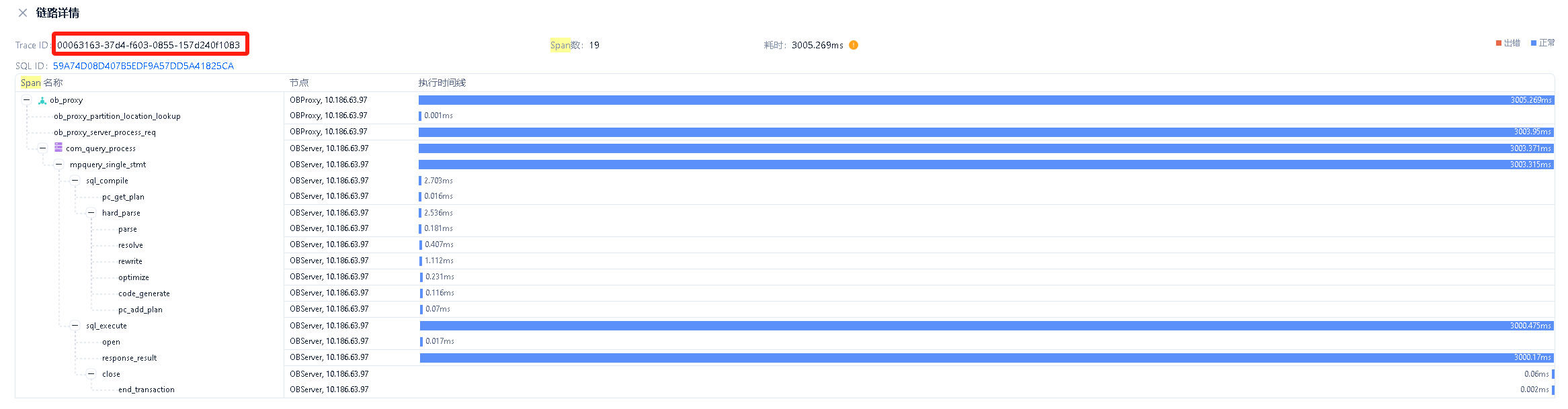This screenshot has width=1568, height=409.
Task: Click the teal ob_proxy node icon
Action: [x=42, y=101]
